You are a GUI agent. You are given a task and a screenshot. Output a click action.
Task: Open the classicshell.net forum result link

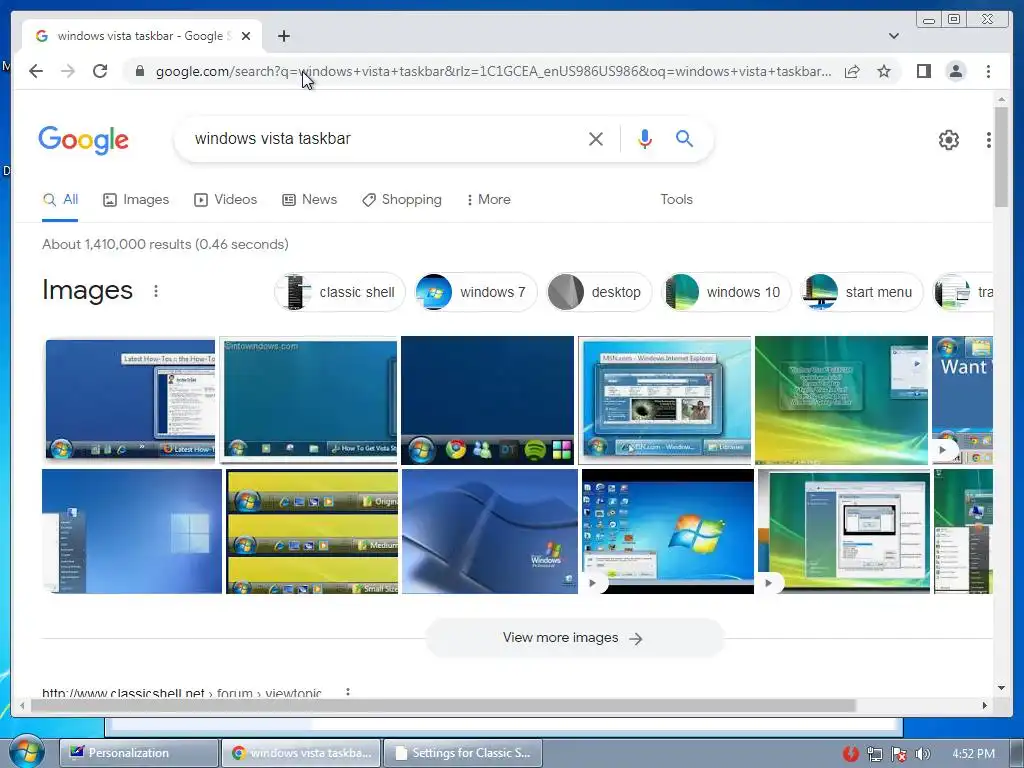pos(182,692)
